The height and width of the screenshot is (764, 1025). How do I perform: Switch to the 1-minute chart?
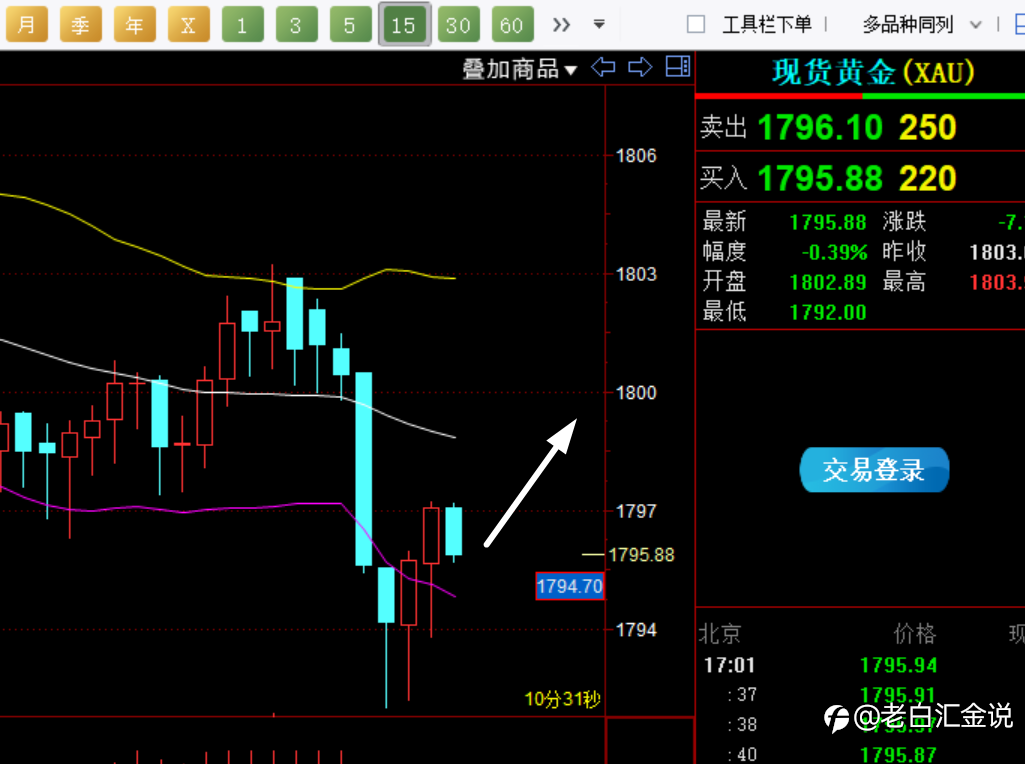coord(243,25)
